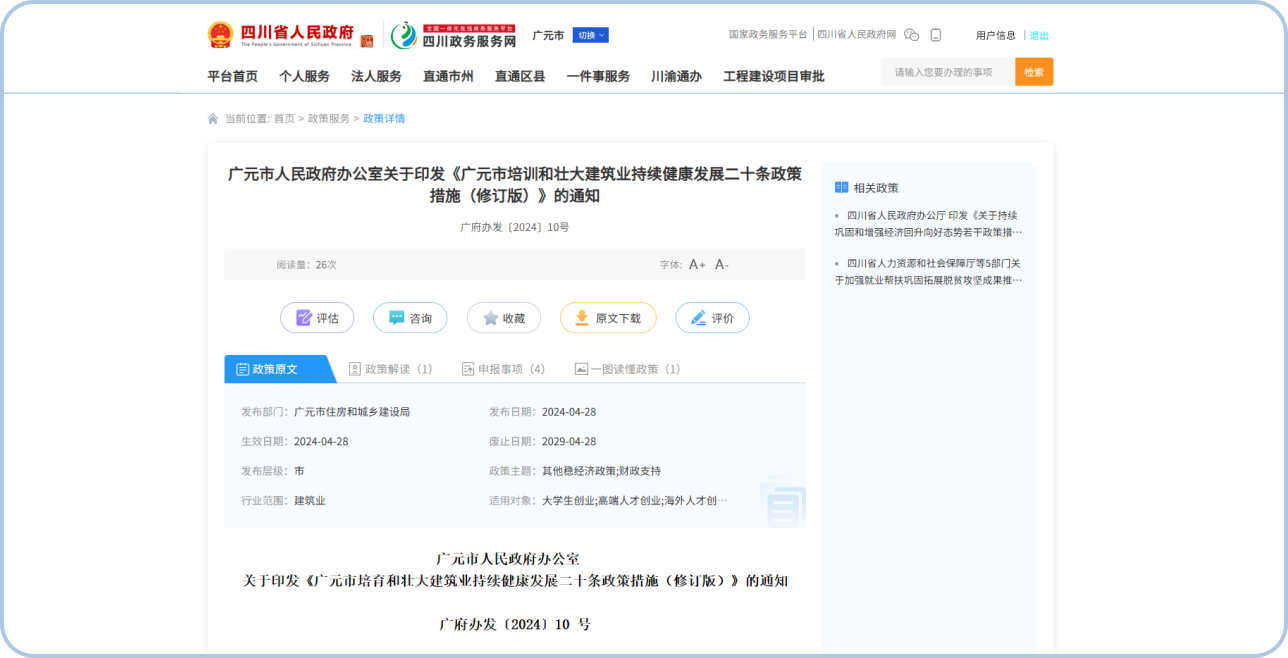This screenshot has width=1288, height=658.
Task: Click the WeChat icon in header
Action: point(911,35)
